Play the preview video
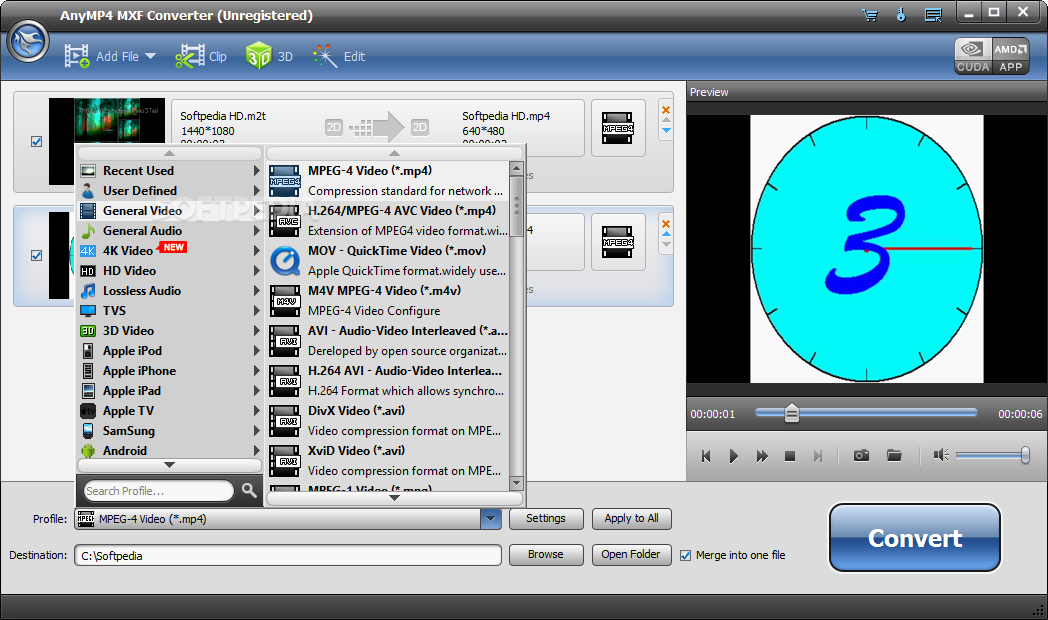This screenshot has height=620, width=1048. coord(733,456)
